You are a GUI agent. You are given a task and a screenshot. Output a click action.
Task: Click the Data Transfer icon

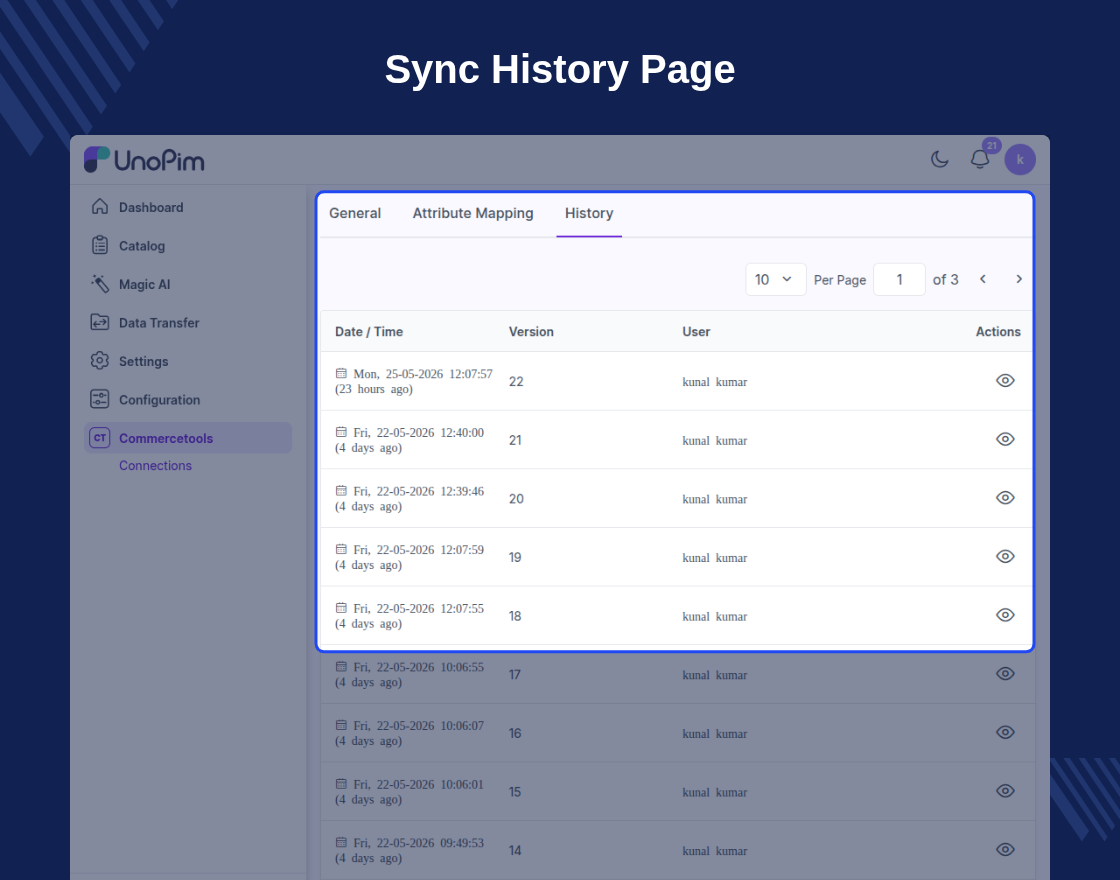coord(100,322)
